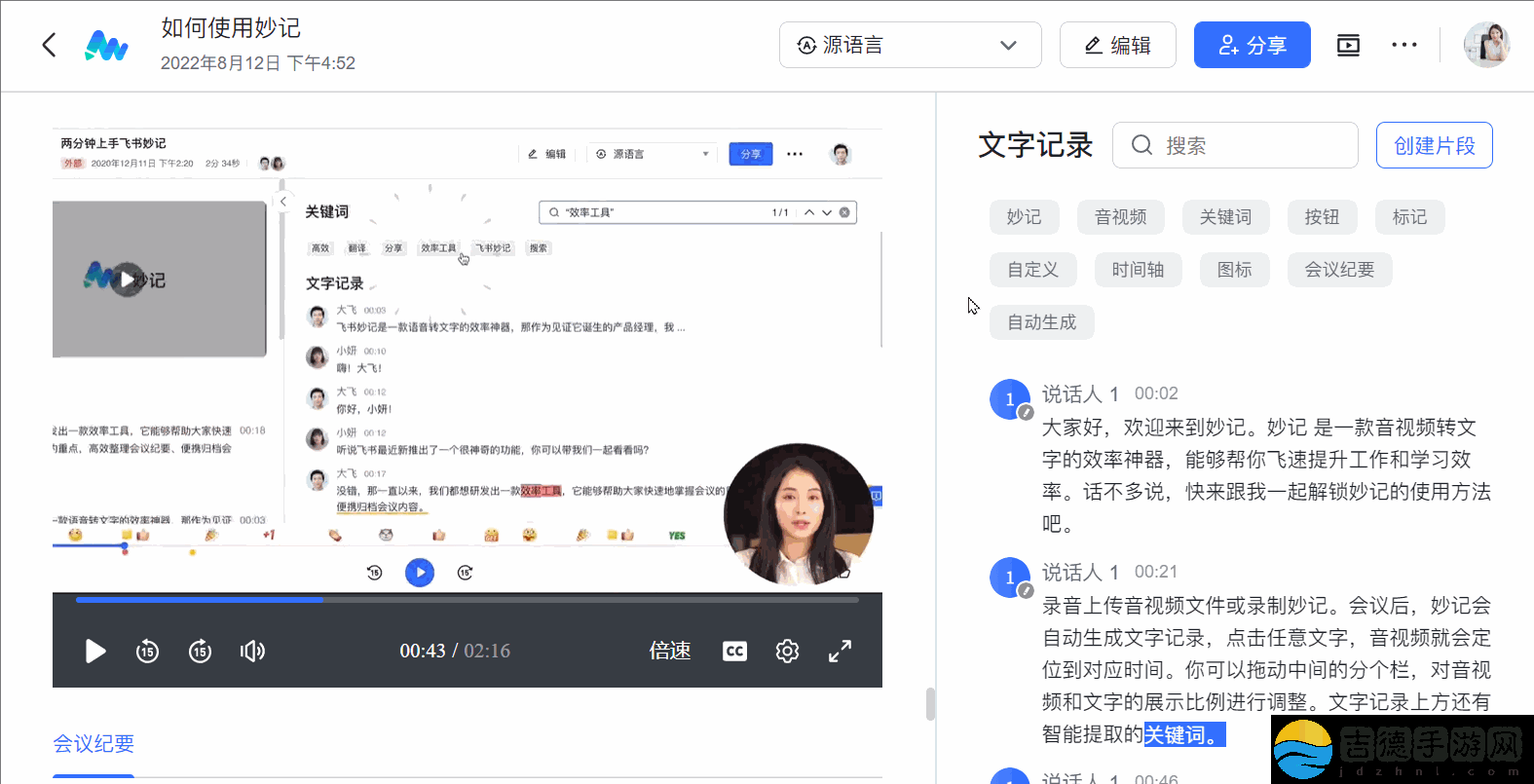Play the video
Viewport: 1534px width, 784px height.
94,651
